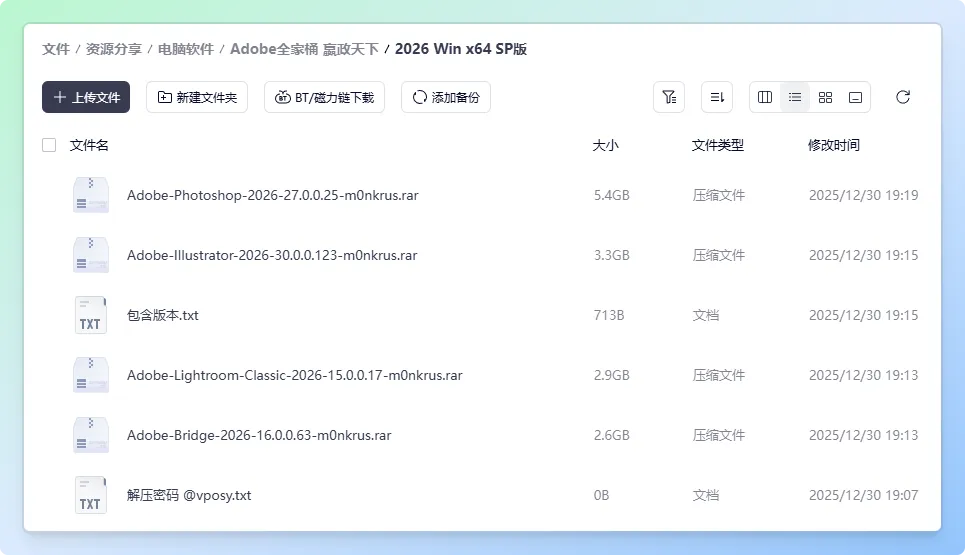Click 2025/12/30 19:15 in Illustrator row
The height and width of the screenshot is (555, 965).
pos(863,255)
